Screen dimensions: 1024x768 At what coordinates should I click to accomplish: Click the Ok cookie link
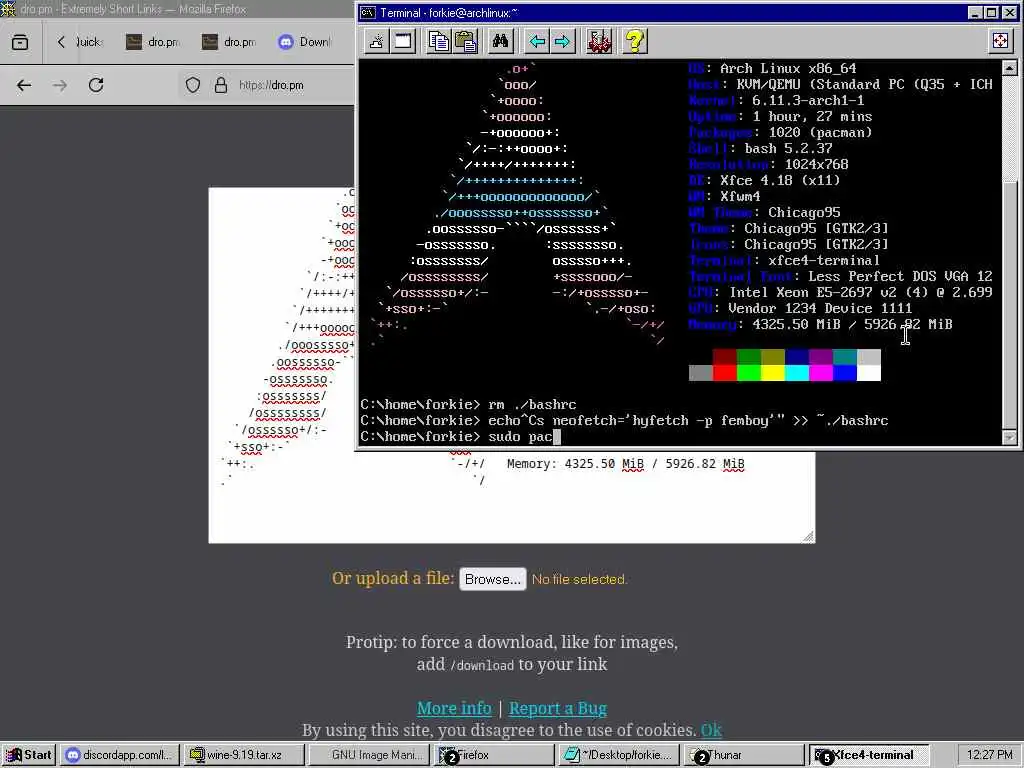point(711,729)
